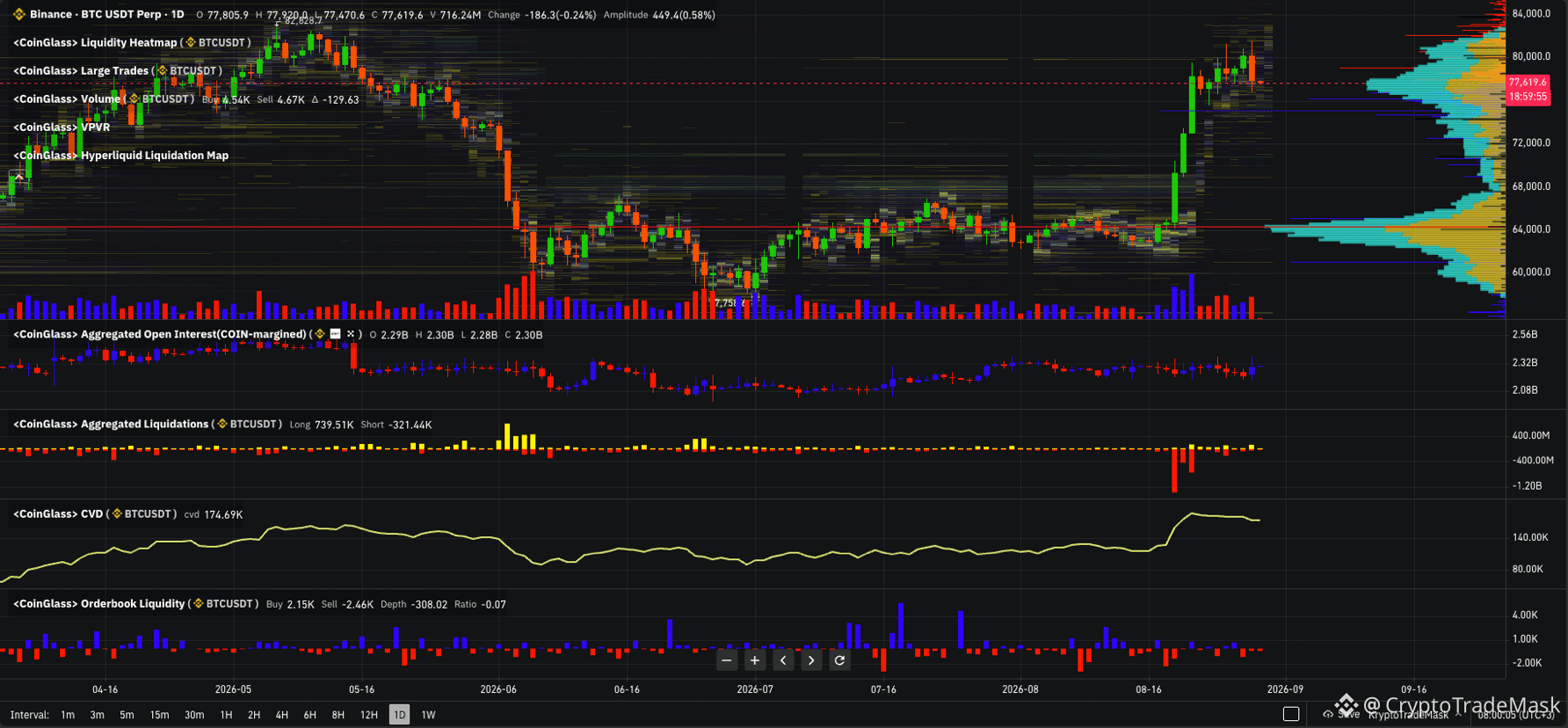The width and height of the screenshot is (1568, 728).
Task: Click the 64,000.0 price axis label
Action: pos(1531,229)
